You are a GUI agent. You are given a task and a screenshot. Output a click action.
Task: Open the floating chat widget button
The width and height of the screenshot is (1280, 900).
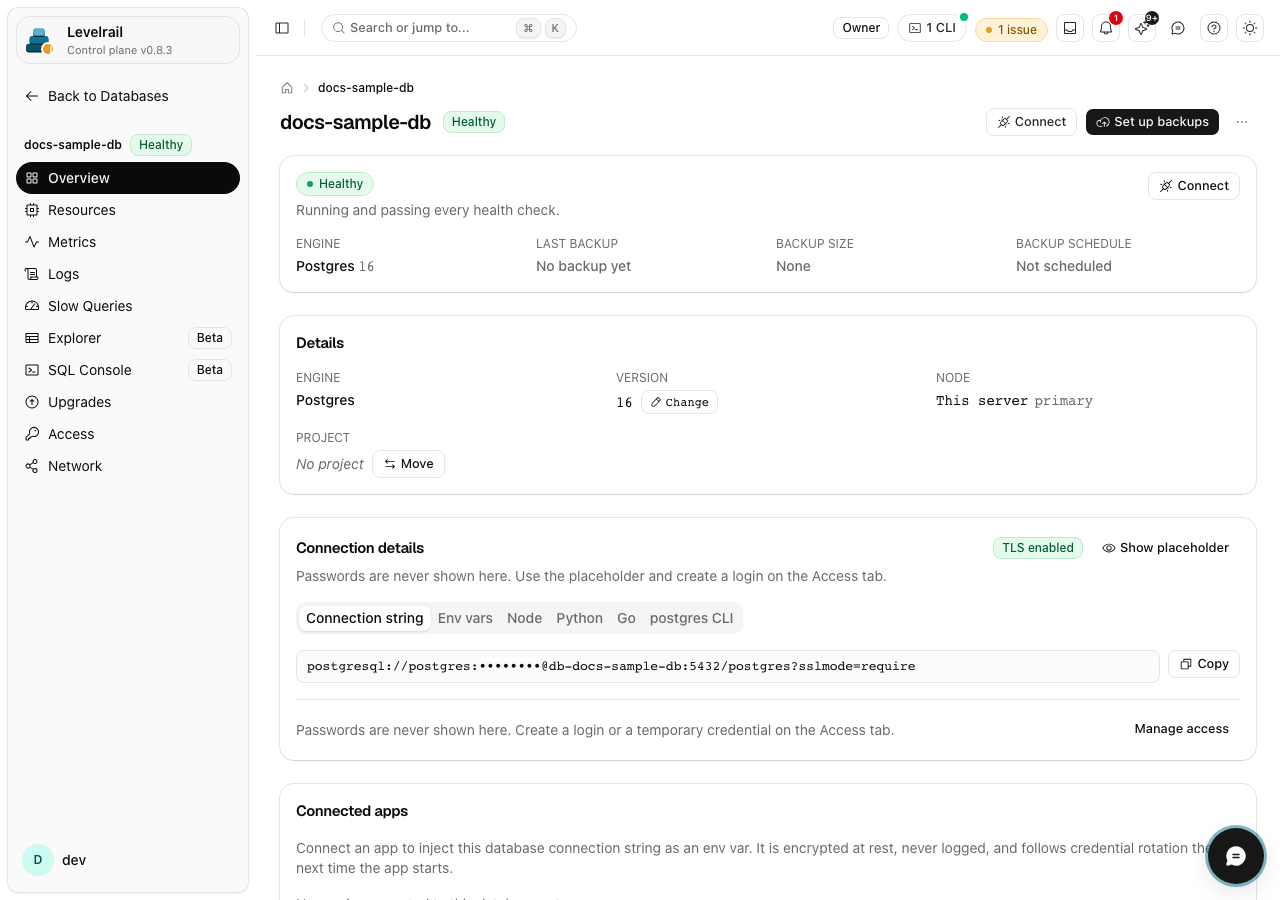click(x=1236, y=856)
